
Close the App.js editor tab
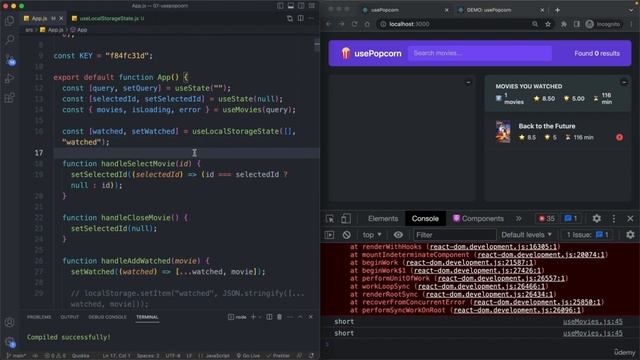point(61,18)
